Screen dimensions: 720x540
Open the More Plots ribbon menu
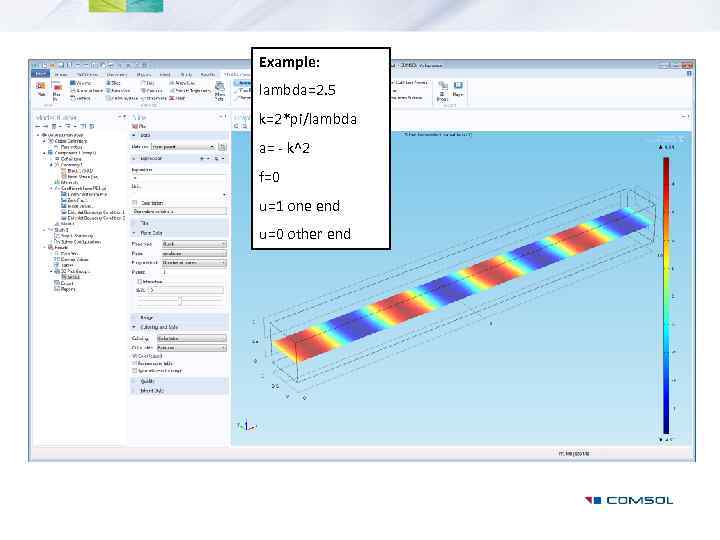coord(220,91)
